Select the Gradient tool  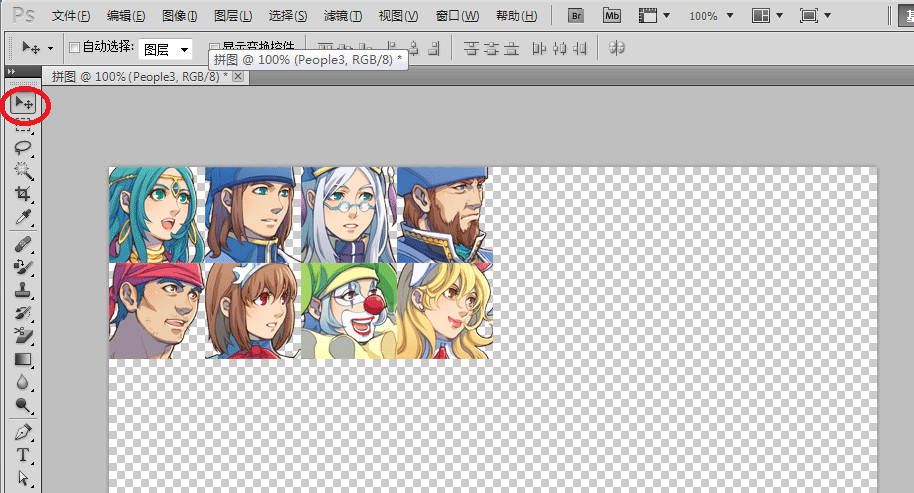point(23,359)
